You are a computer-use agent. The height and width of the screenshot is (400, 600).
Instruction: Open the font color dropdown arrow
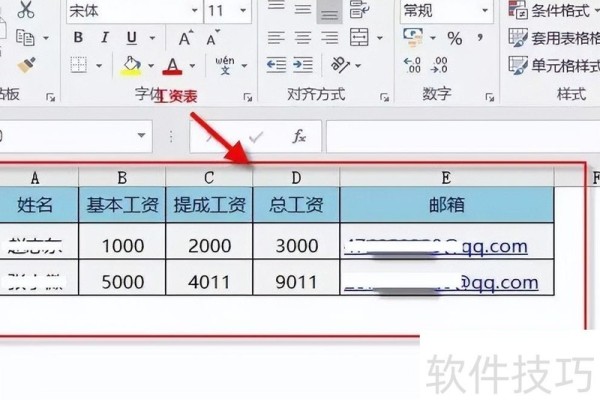point(192,66)
